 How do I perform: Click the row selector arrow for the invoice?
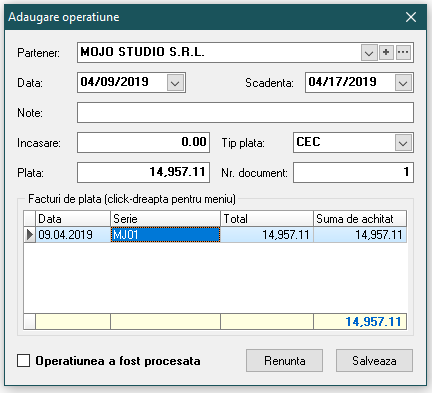point(30,235)
